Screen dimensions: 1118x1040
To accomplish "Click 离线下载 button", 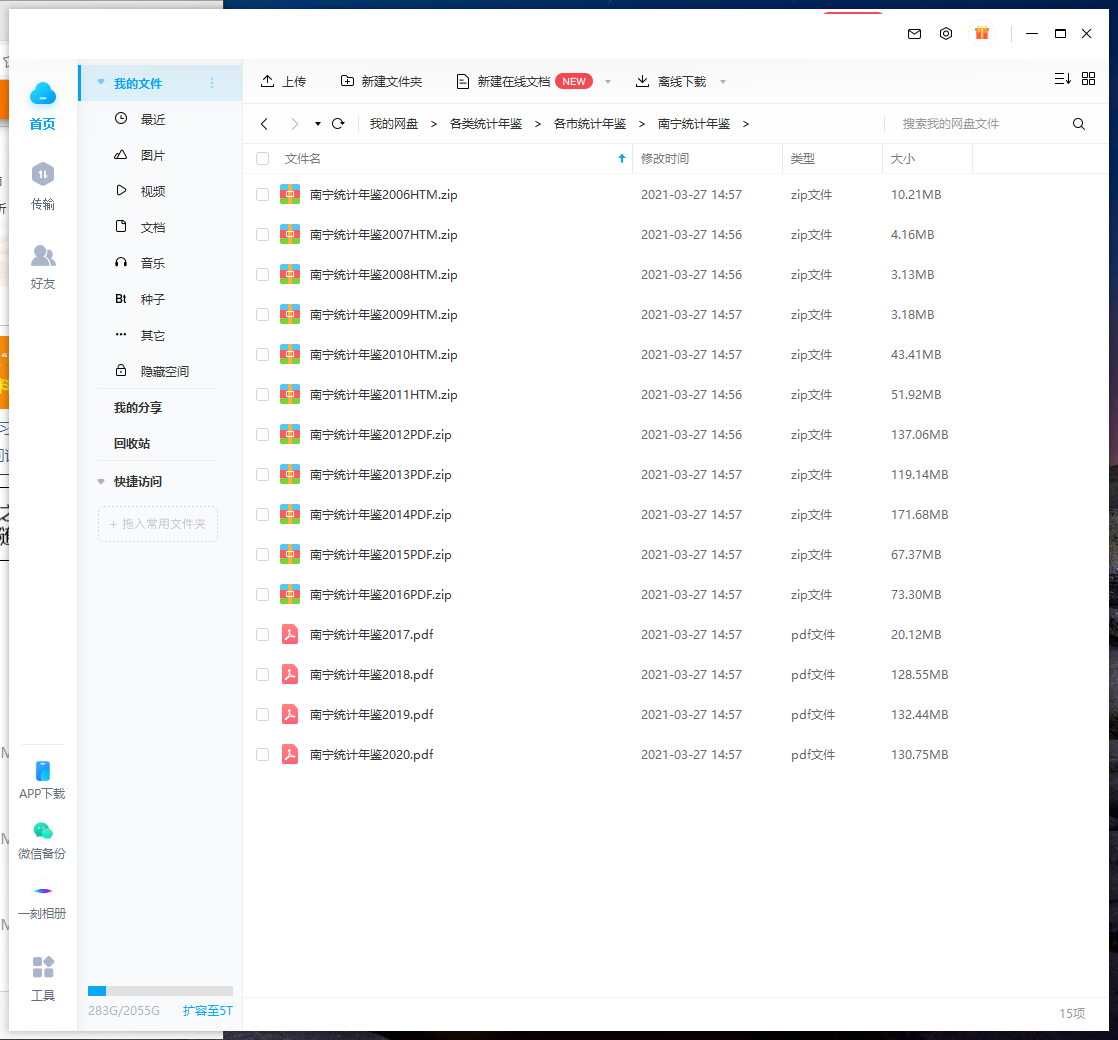I will (671, 81).
